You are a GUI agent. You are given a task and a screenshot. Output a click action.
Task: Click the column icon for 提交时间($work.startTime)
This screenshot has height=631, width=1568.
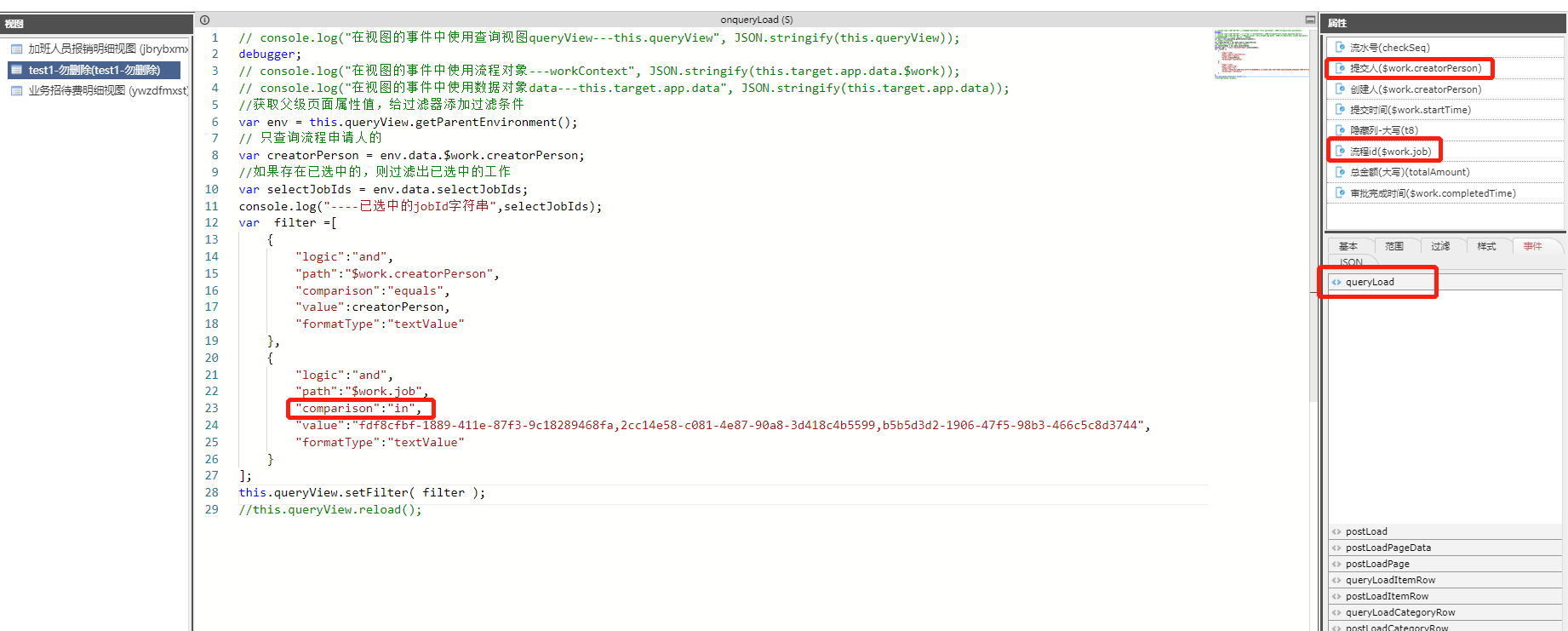tap(1340, 110)
